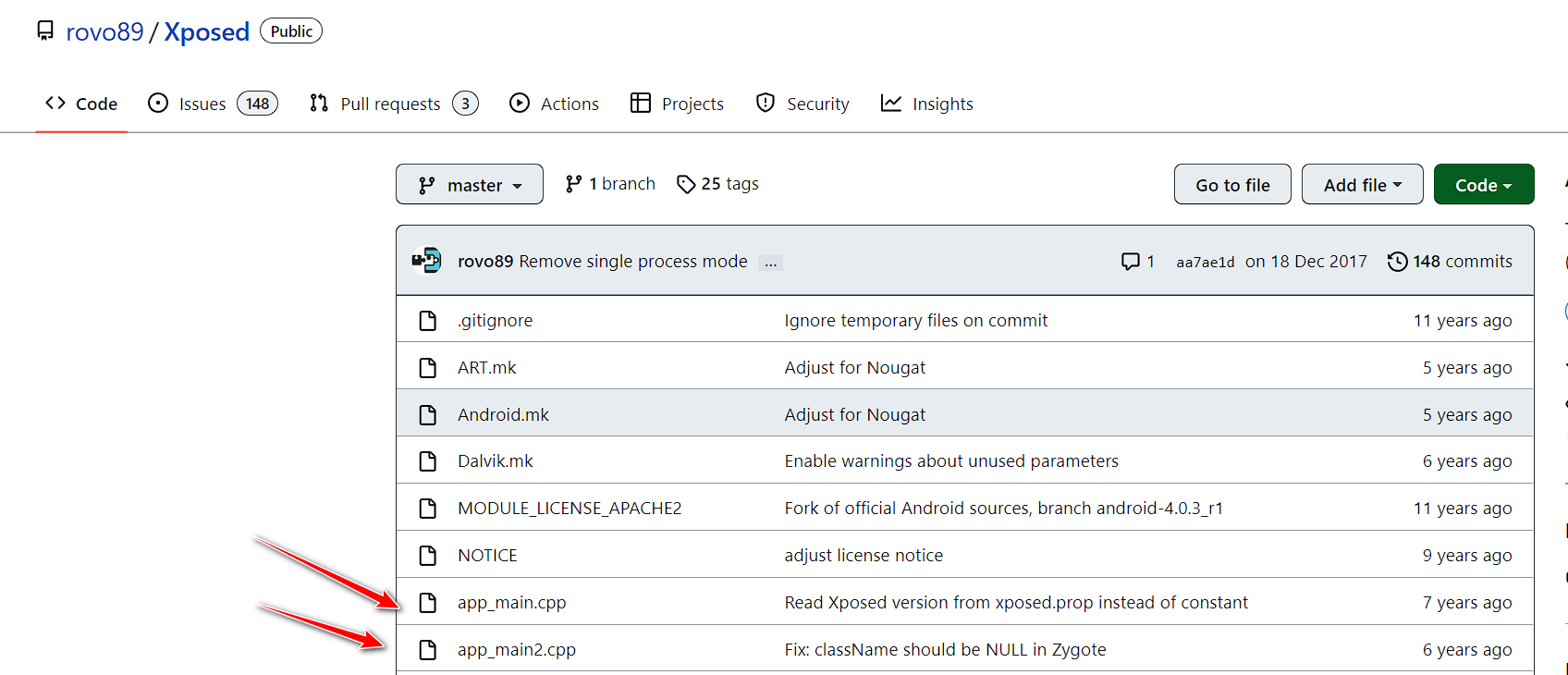This screenshot has height=675, width=1568.
Task: Open 'Fix: className should be NULL' commit
Action: pos(945,650)
